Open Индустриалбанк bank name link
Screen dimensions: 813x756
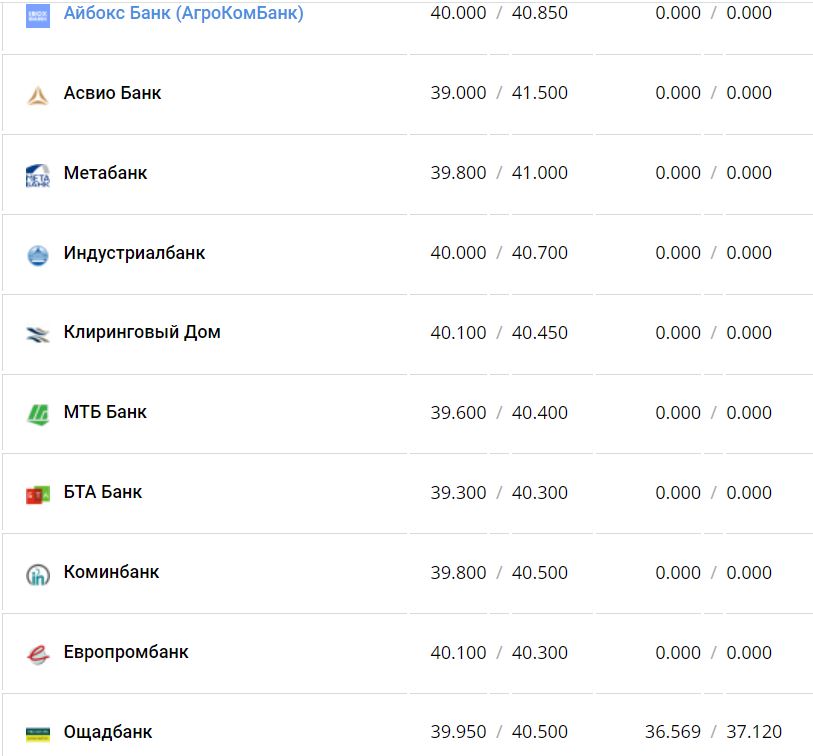(134, 253)
